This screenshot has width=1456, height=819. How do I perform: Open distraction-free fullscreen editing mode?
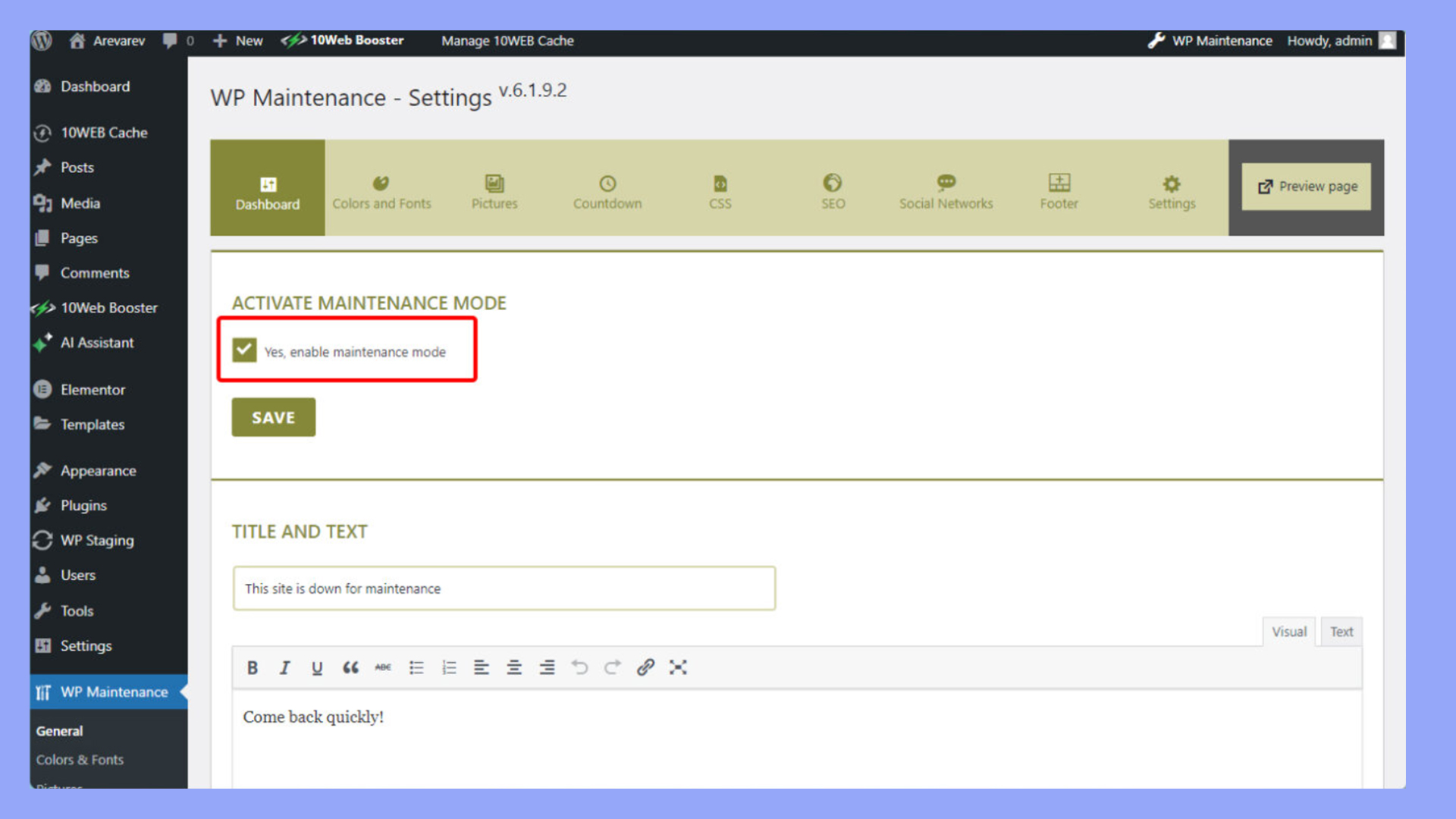[x=677, y=667]
